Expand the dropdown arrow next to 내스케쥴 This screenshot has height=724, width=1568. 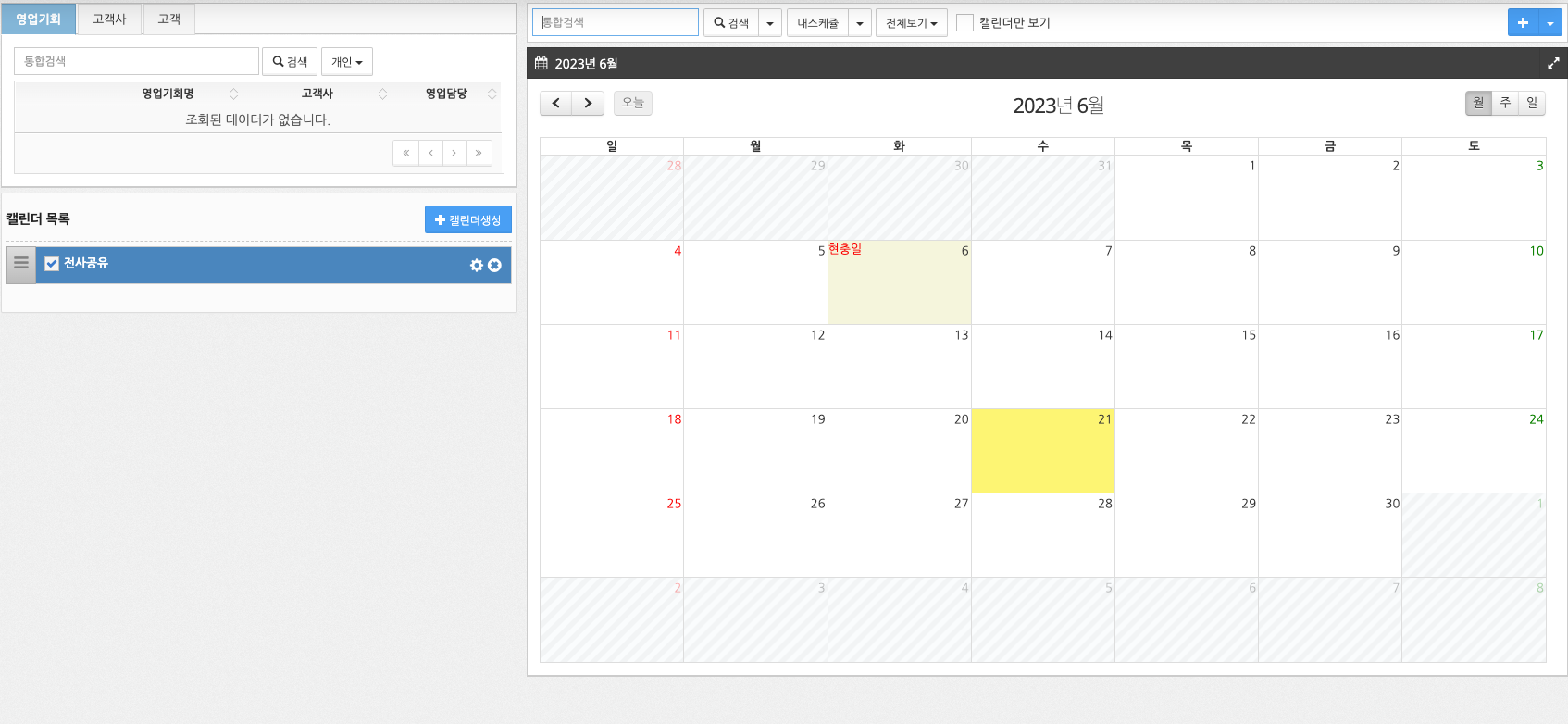[860, 22]
